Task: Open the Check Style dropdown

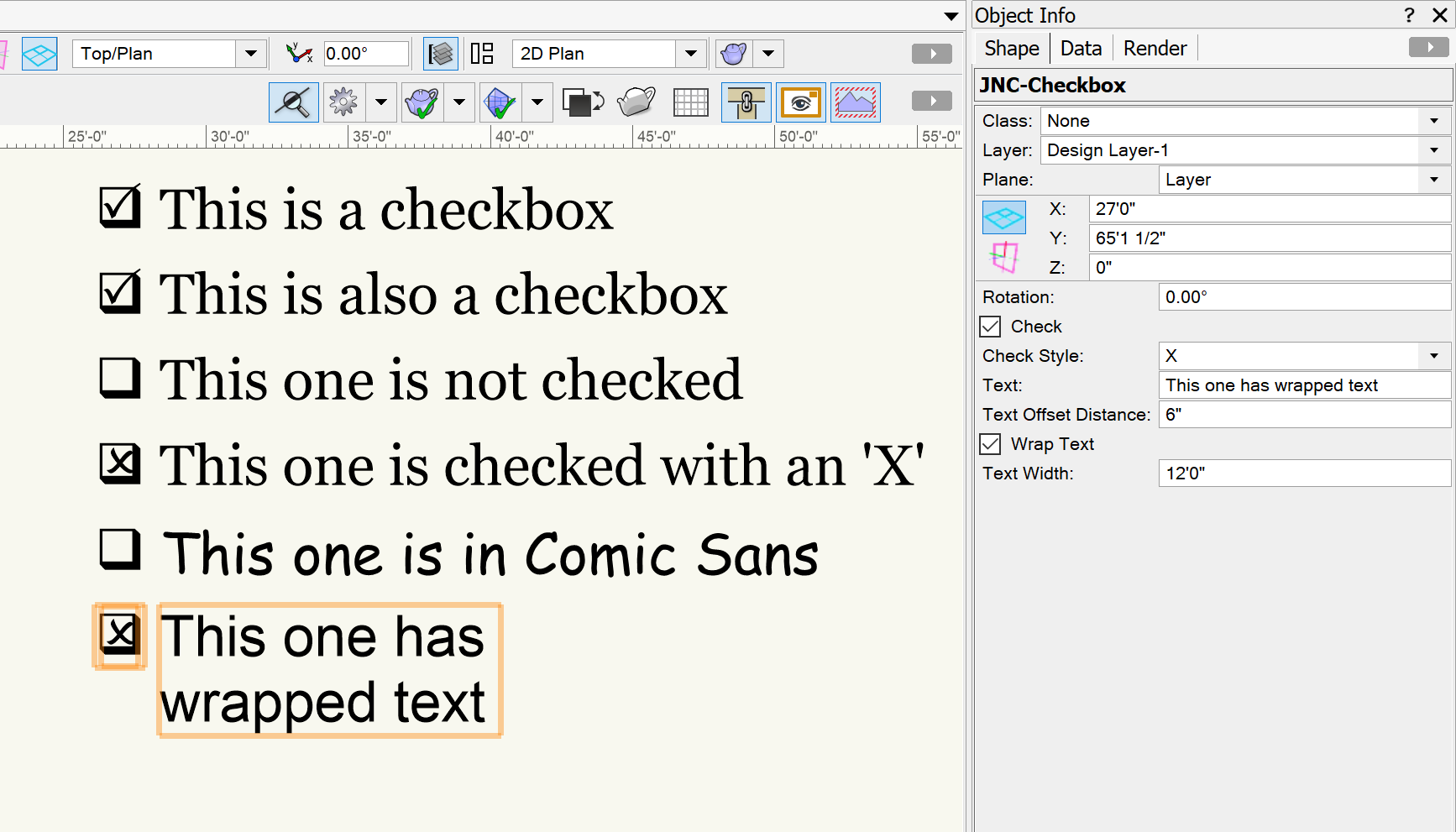Action: click(x=1433, y=355)
